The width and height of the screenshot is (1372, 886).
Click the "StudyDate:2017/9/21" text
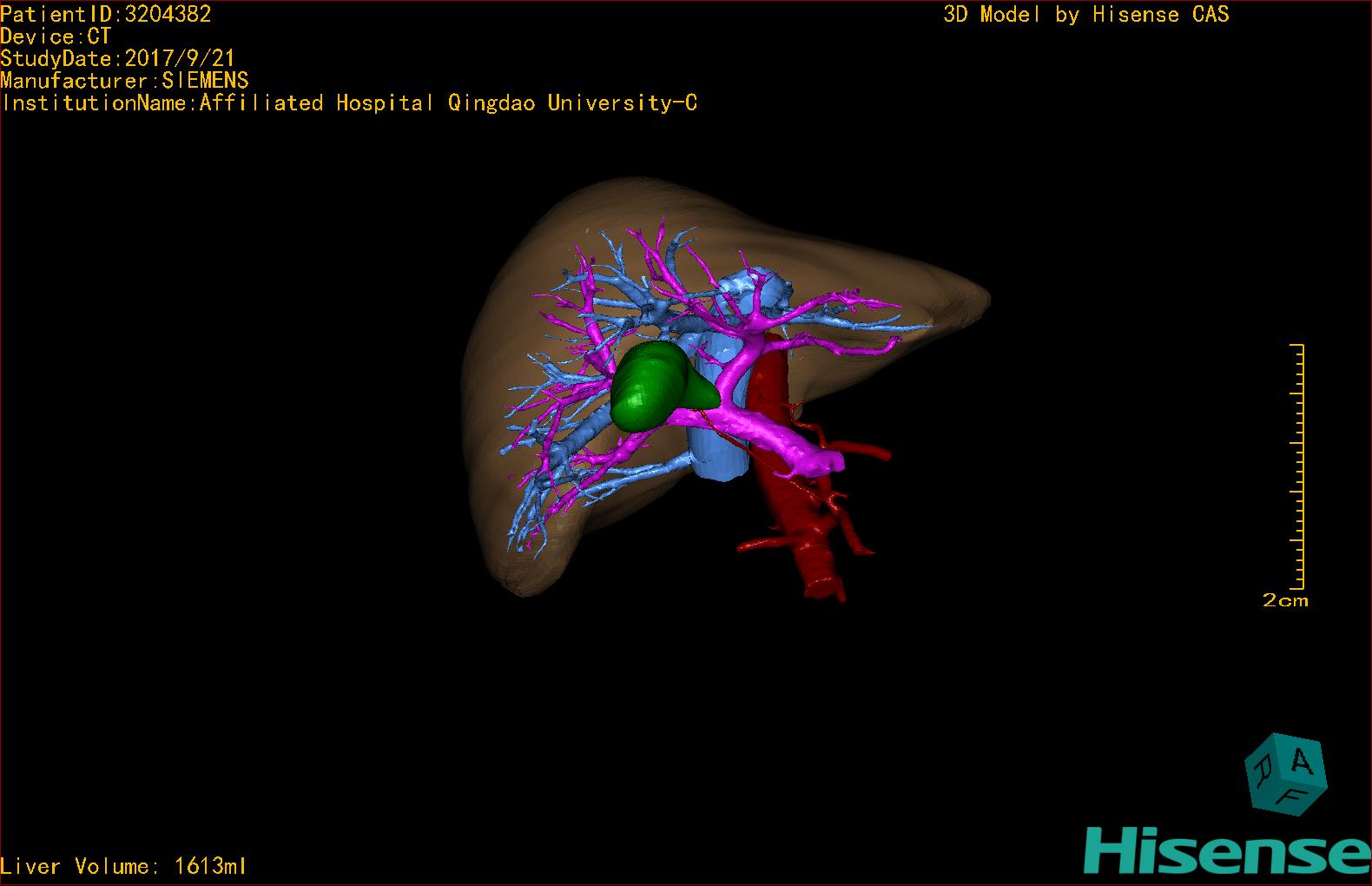point(118,59)
